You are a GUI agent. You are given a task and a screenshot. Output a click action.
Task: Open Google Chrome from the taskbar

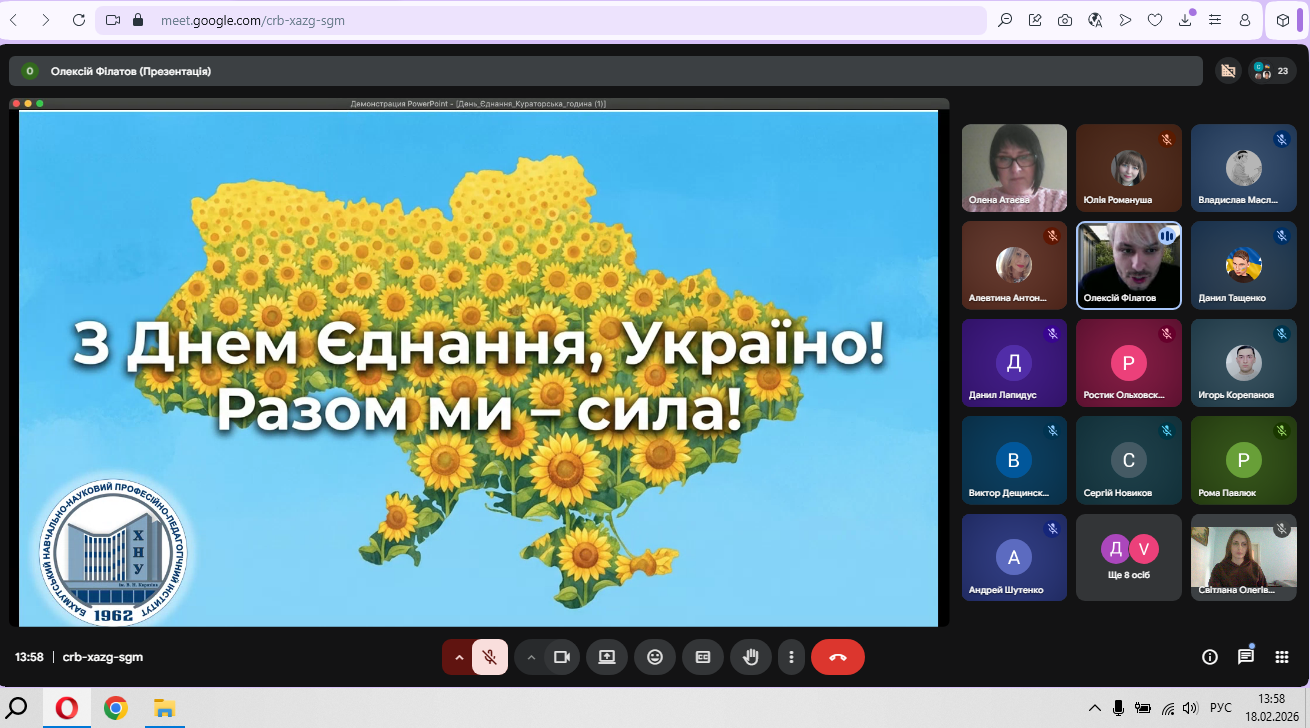click(116, 708)
